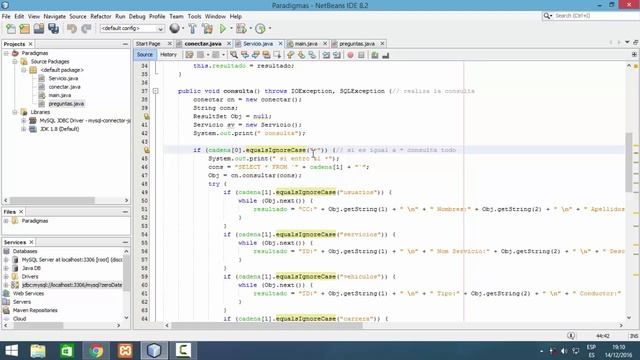Click the New File toolbar icon
Image resolution: width=640 pixels, height=360 pixels.
click(x=11, y=29)
